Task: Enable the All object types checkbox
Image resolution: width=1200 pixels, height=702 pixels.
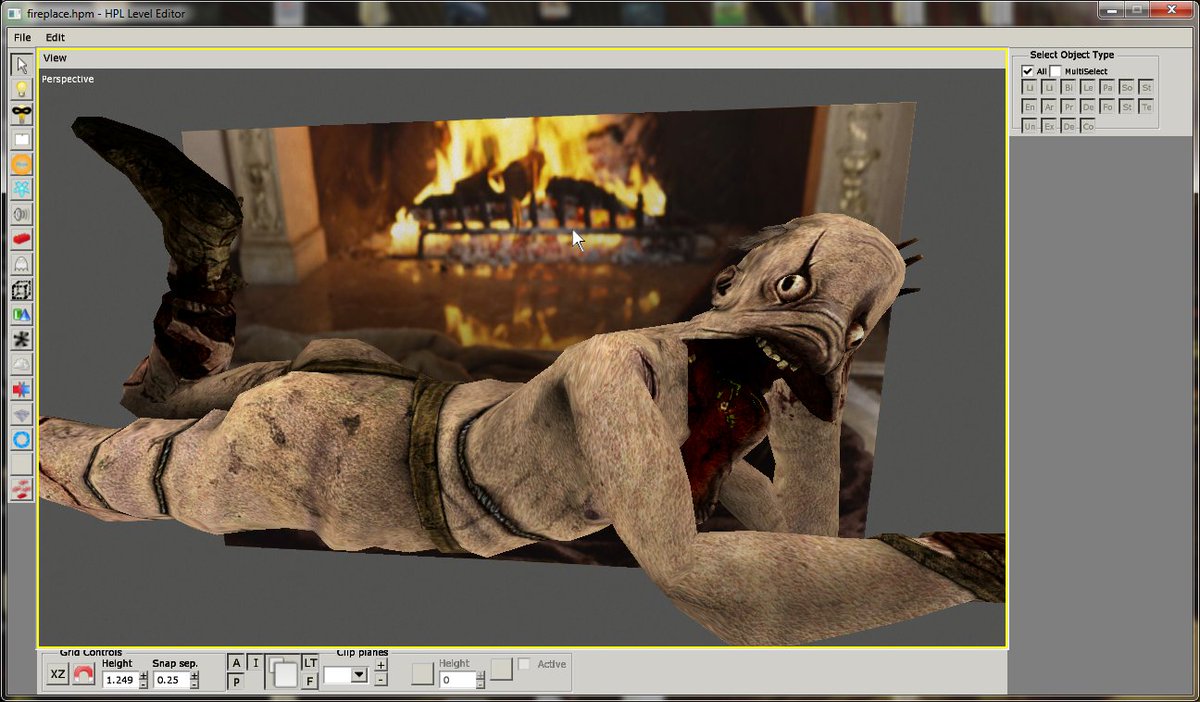Action: [x=1027, y=72]
